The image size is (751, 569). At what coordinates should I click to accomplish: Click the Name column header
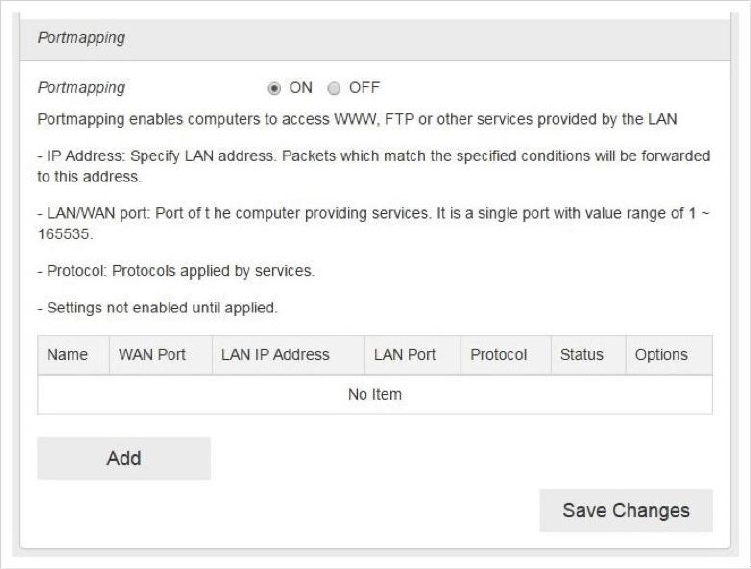tap(68, 355)
